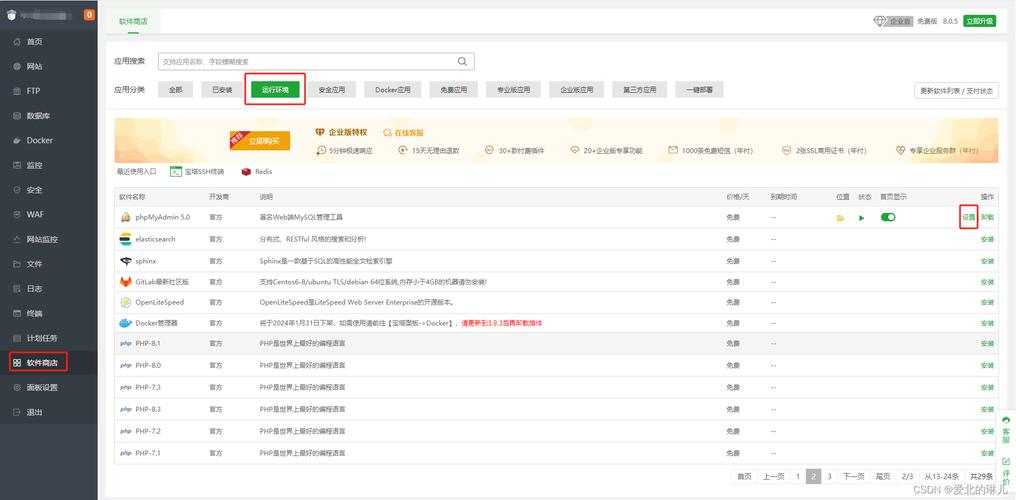The width and height of the screenshot is (1016, 500).
Task: Click the 立即购买 banner button
Action: (260, 141)
